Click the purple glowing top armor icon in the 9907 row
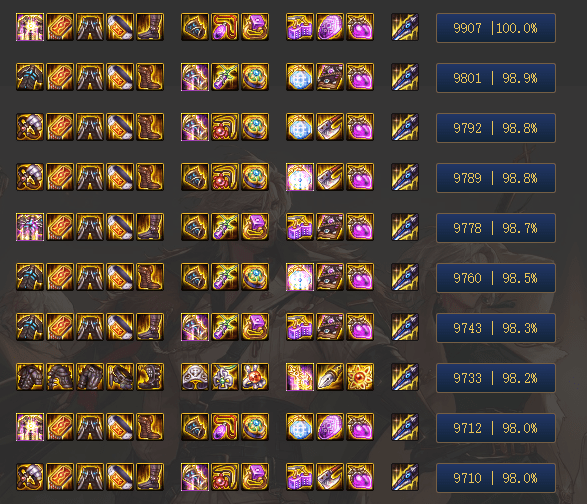The width and height of the screenshot is (587, 504). 30,27
